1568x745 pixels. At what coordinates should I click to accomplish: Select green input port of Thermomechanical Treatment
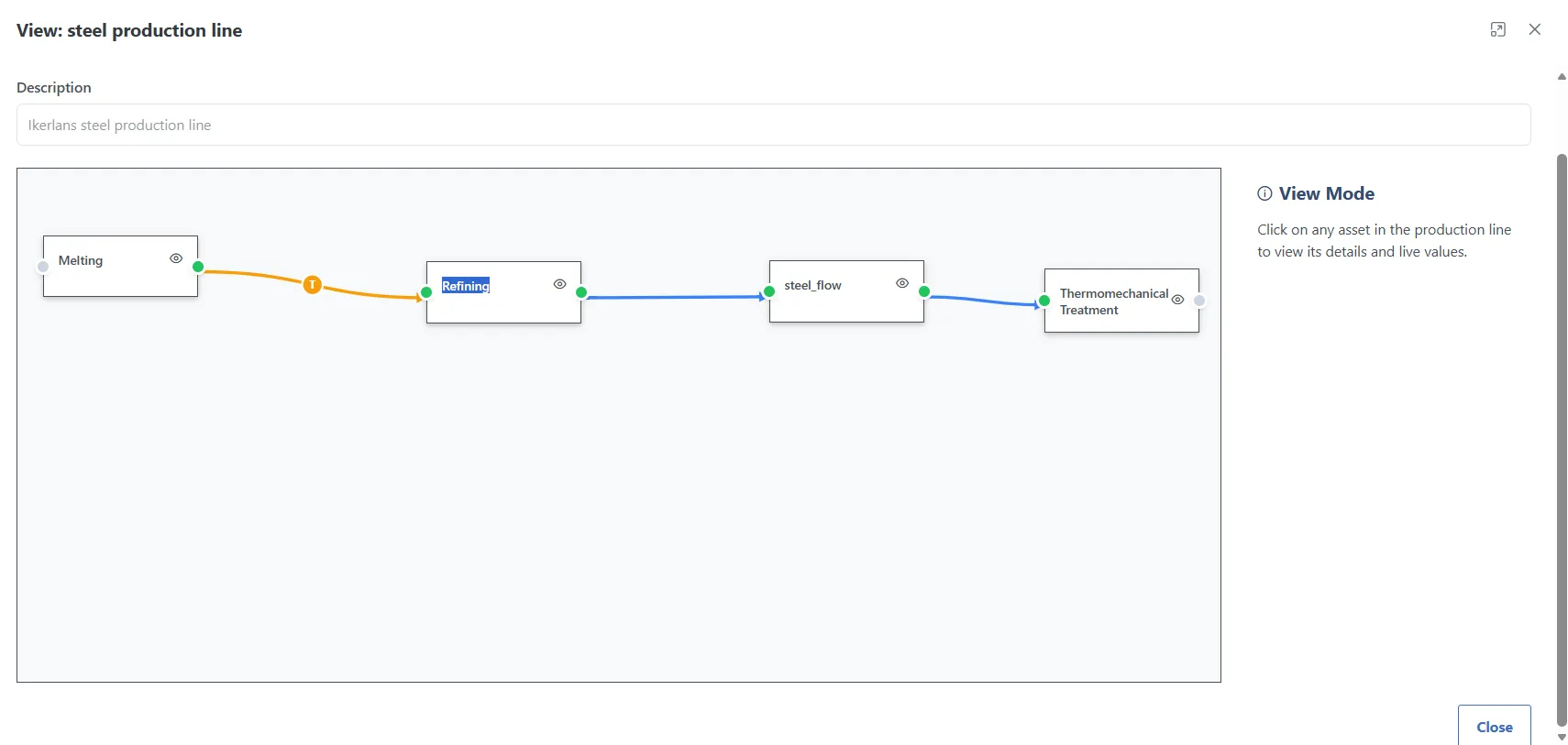tap(1044, 301)
